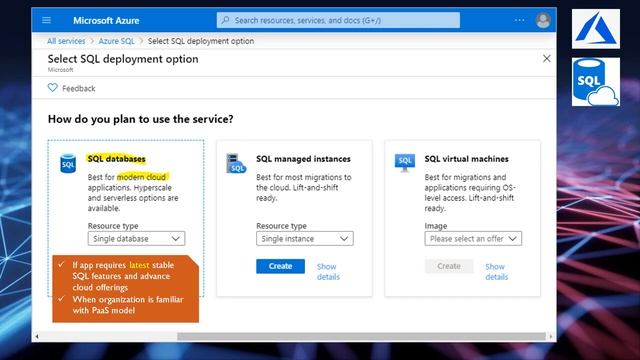Focus the Search resources search box

pos(338,20)
